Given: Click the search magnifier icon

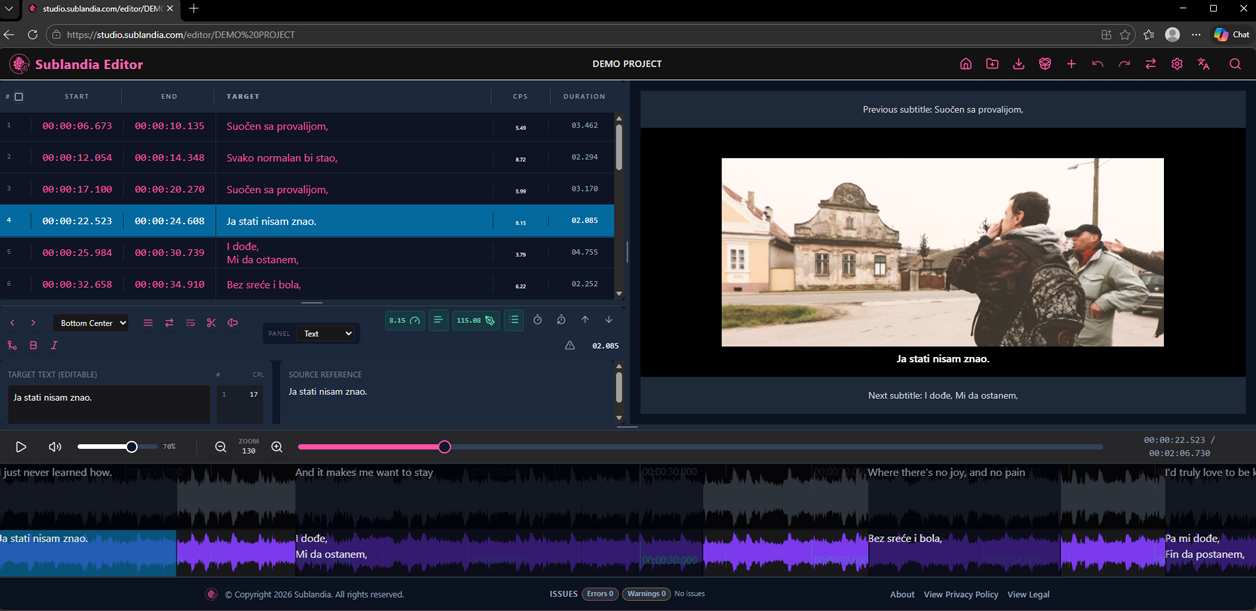Looking at the screenshot, I should click(1236, 63).
